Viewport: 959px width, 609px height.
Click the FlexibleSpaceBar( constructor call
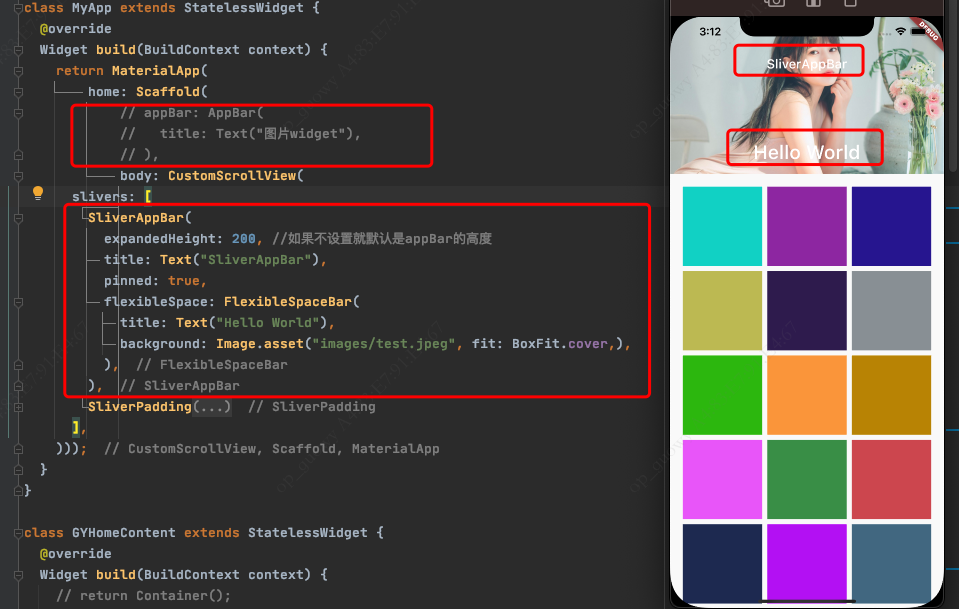click(x=291, y=301)
